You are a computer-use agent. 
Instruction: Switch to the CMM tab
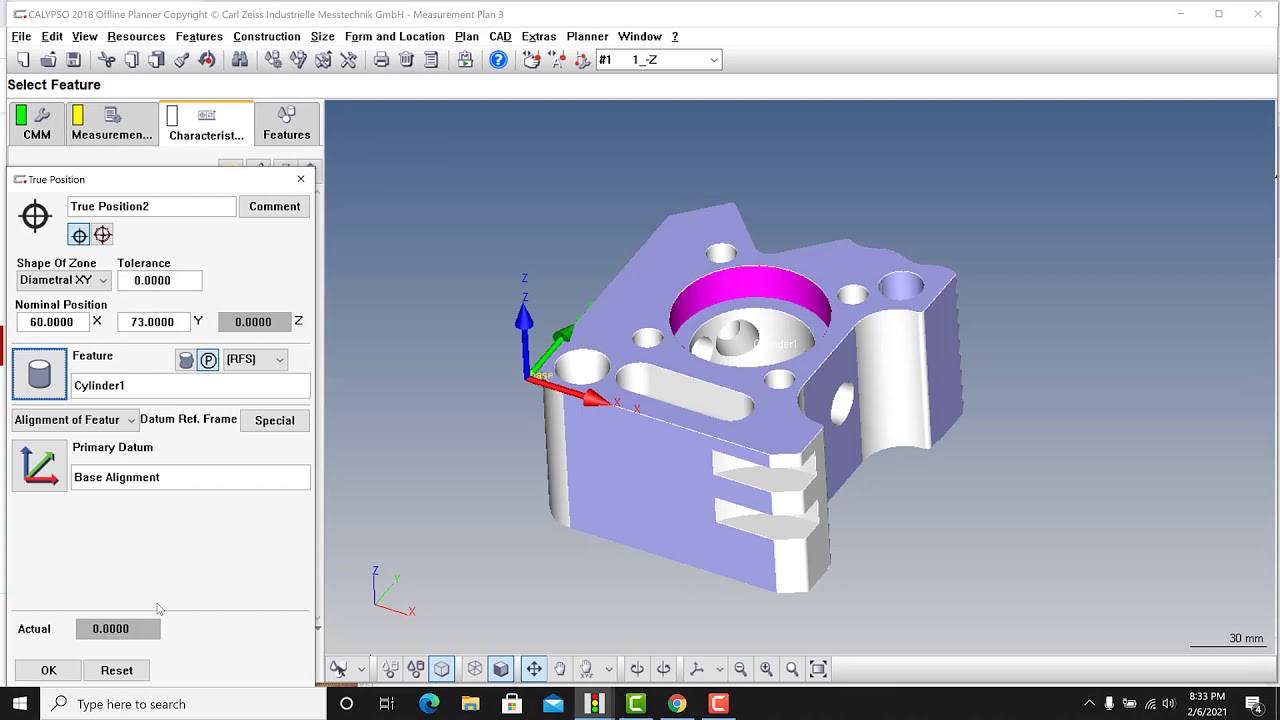(x=36, y=123)
